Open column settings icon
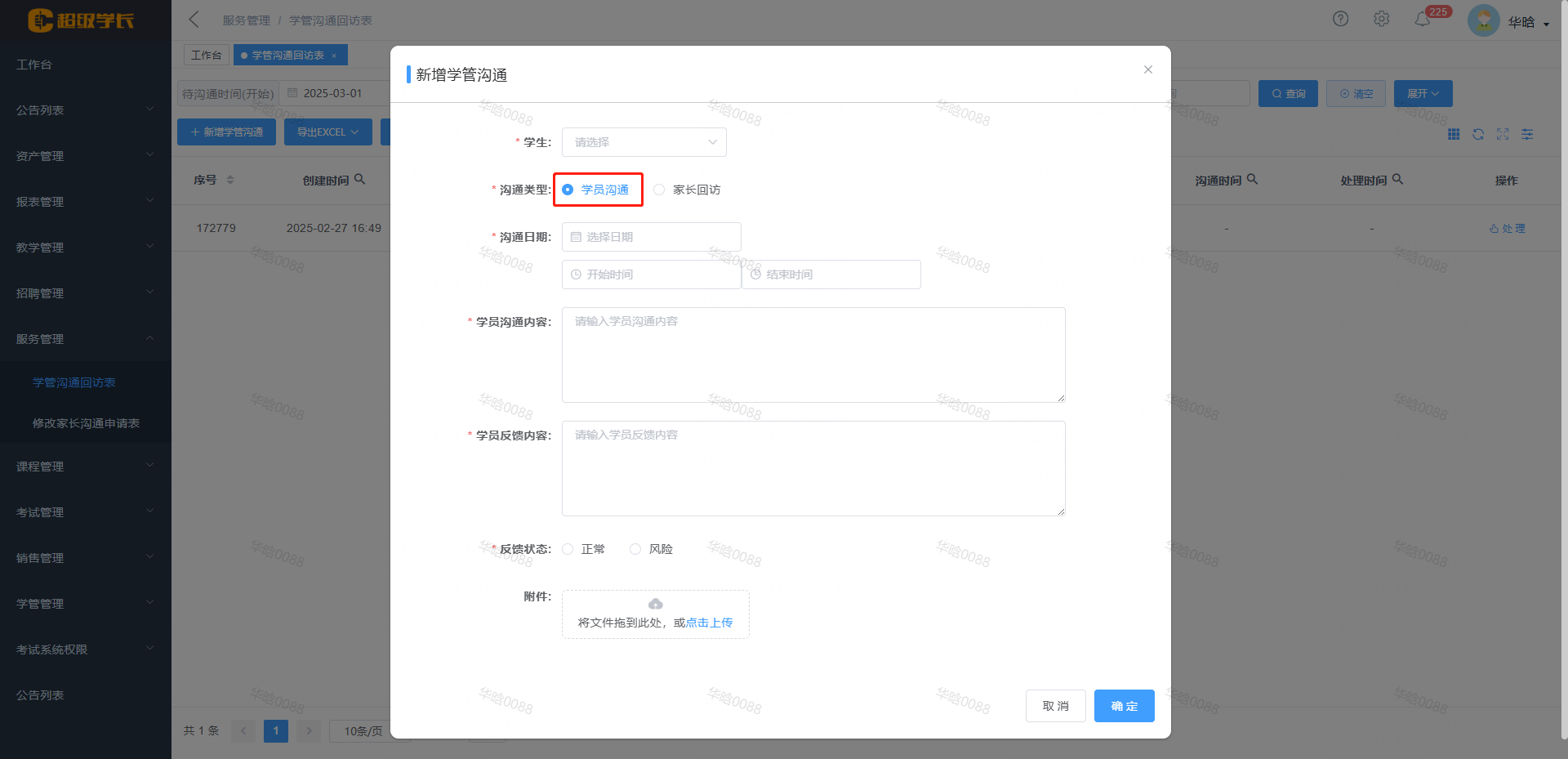This screenshot has width=1568, height=759. point(1527,134)
